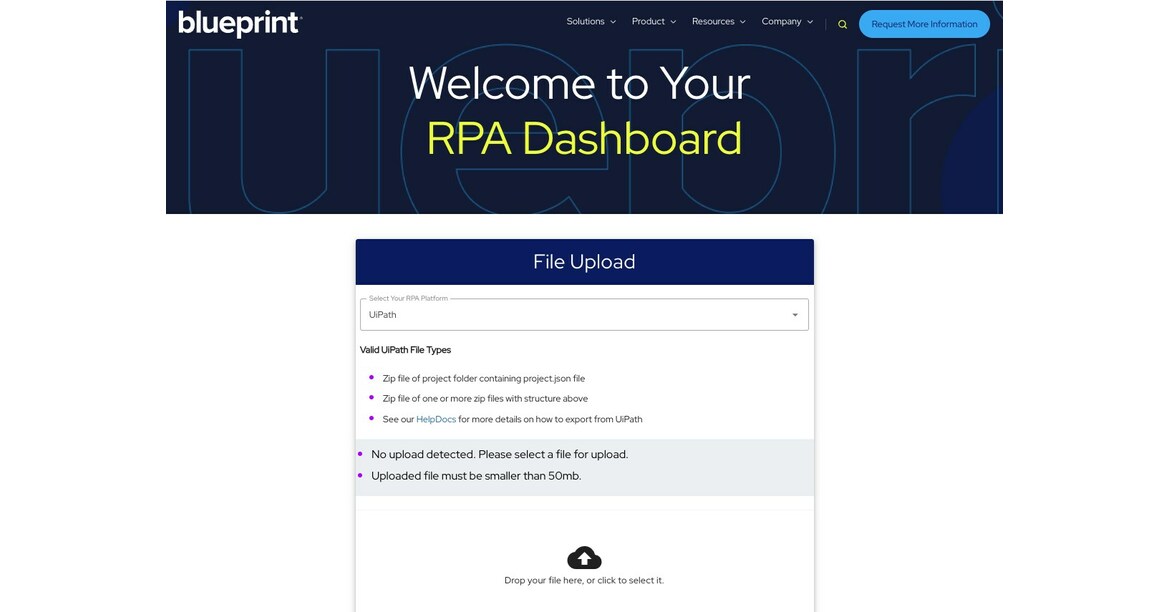Click the bullet beside HelpDocs list item
The image size is (1169, 612).
pos(370,419)
